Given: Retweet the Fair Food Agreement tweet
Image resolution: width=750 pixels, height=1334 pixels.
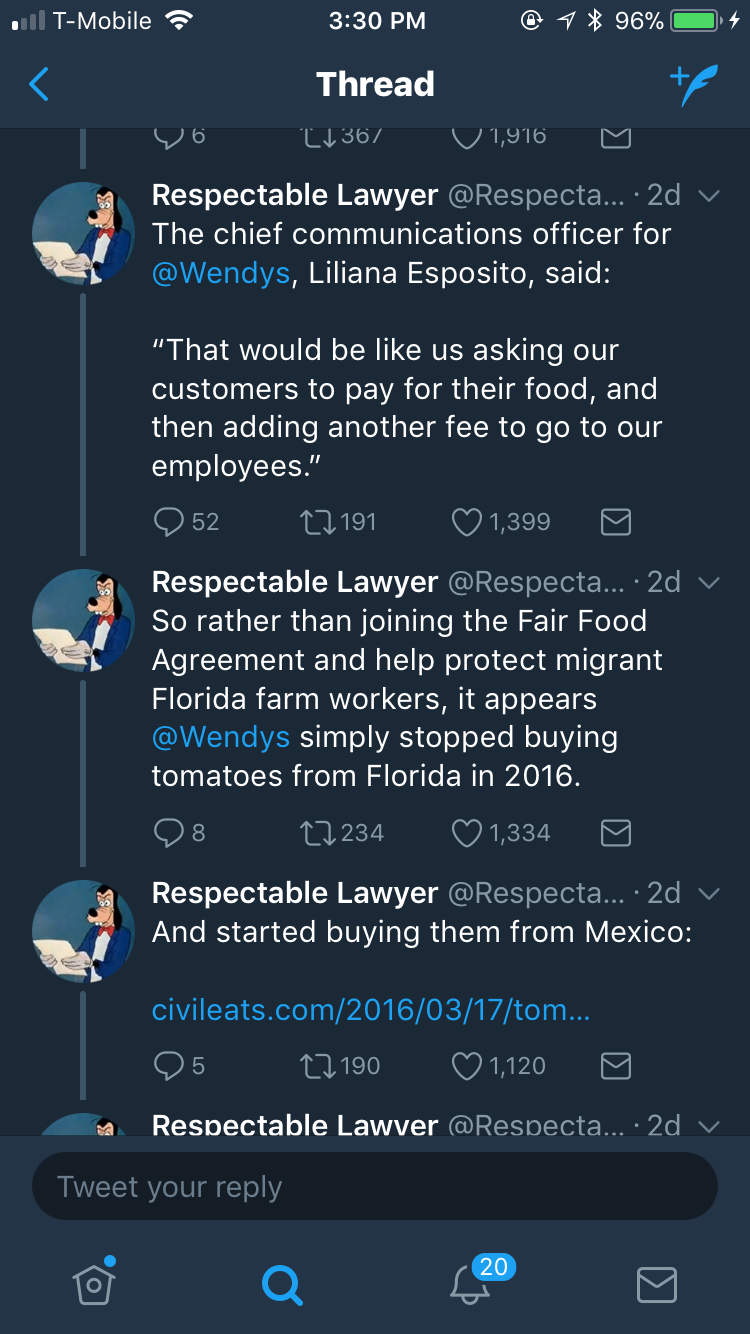Looking at the screenshot, I should (x=316, y=832).
